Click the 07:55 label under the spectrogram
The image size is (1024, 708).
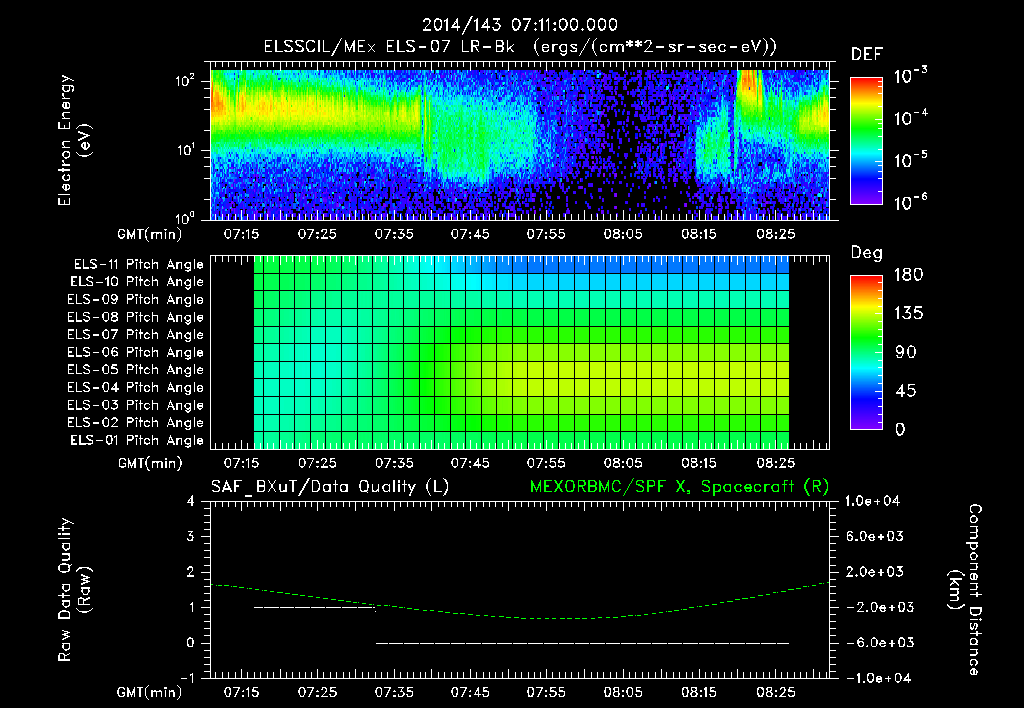(546, 234)
